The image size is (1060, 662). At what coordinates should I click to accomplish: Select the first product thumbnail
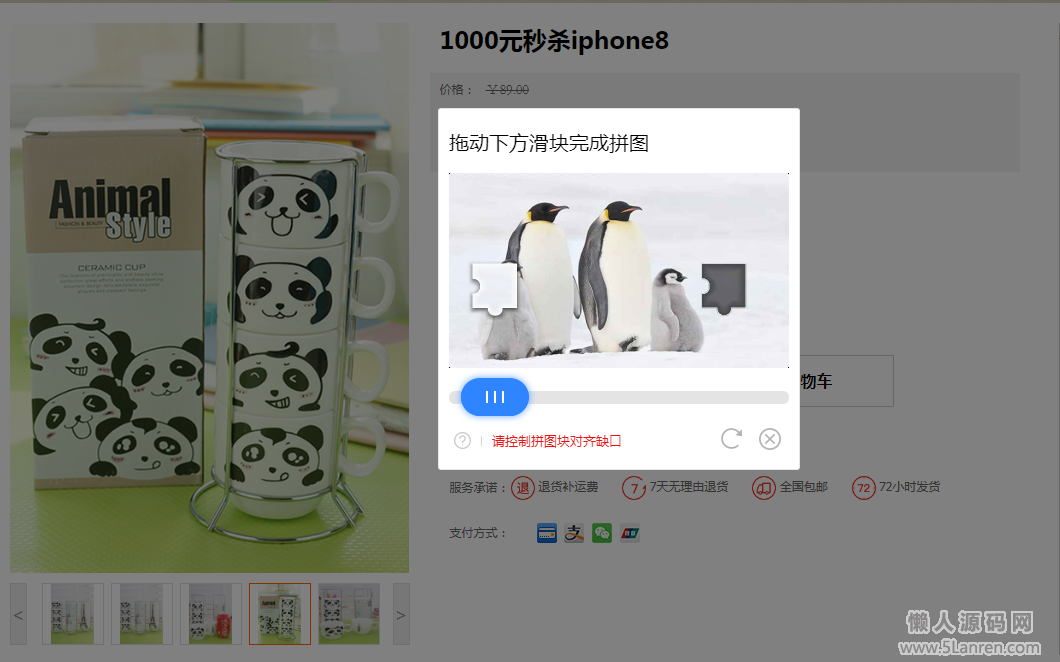pos(73,614)
